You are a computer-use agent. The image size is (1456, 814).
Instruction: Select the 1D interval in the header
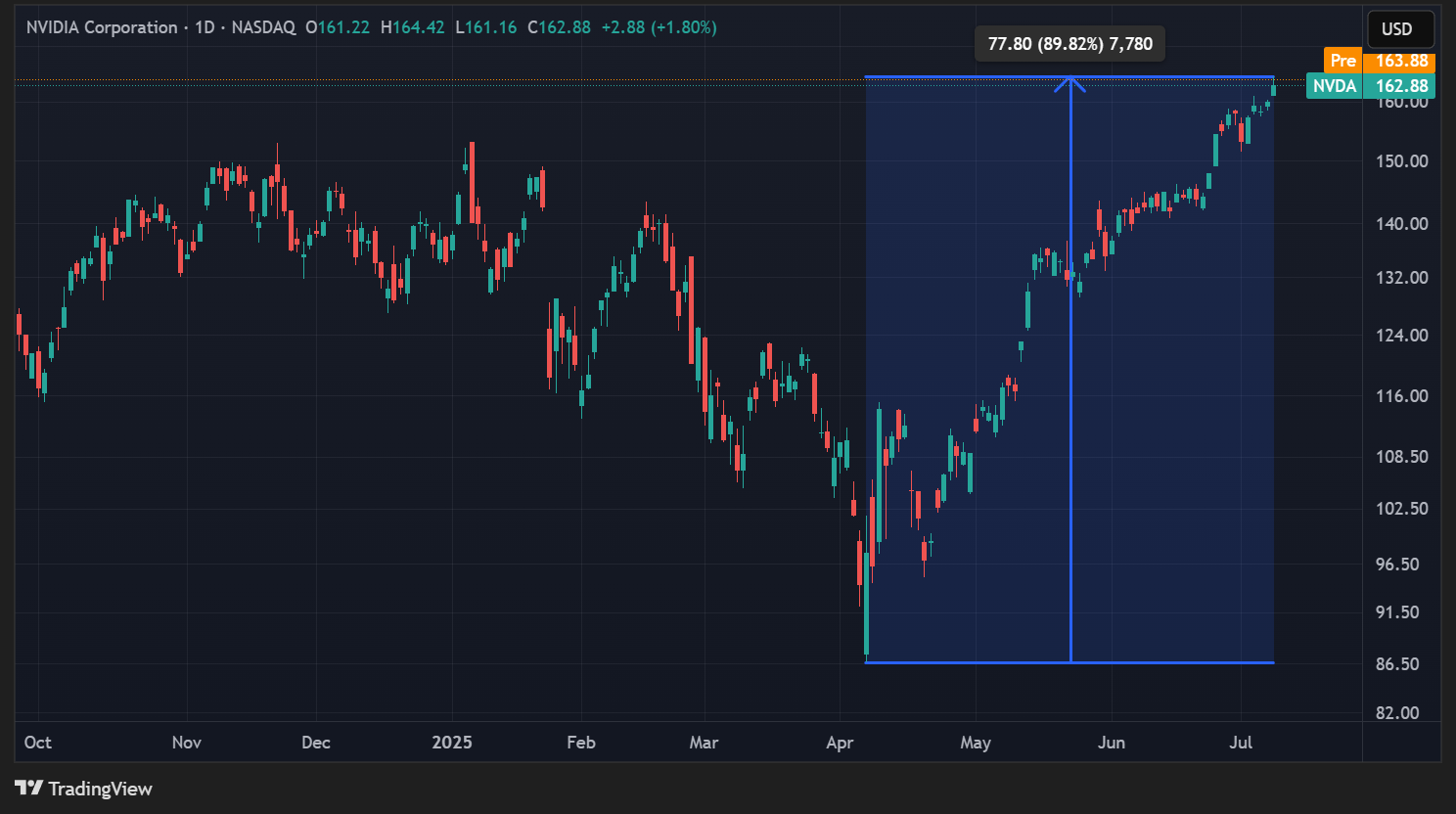point(205,27)
